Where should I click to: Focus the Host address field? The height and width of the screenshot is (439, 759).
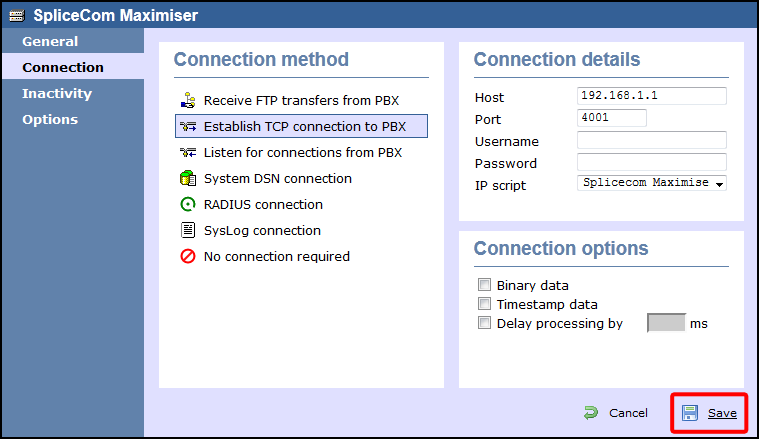click(x=652, y=96)
